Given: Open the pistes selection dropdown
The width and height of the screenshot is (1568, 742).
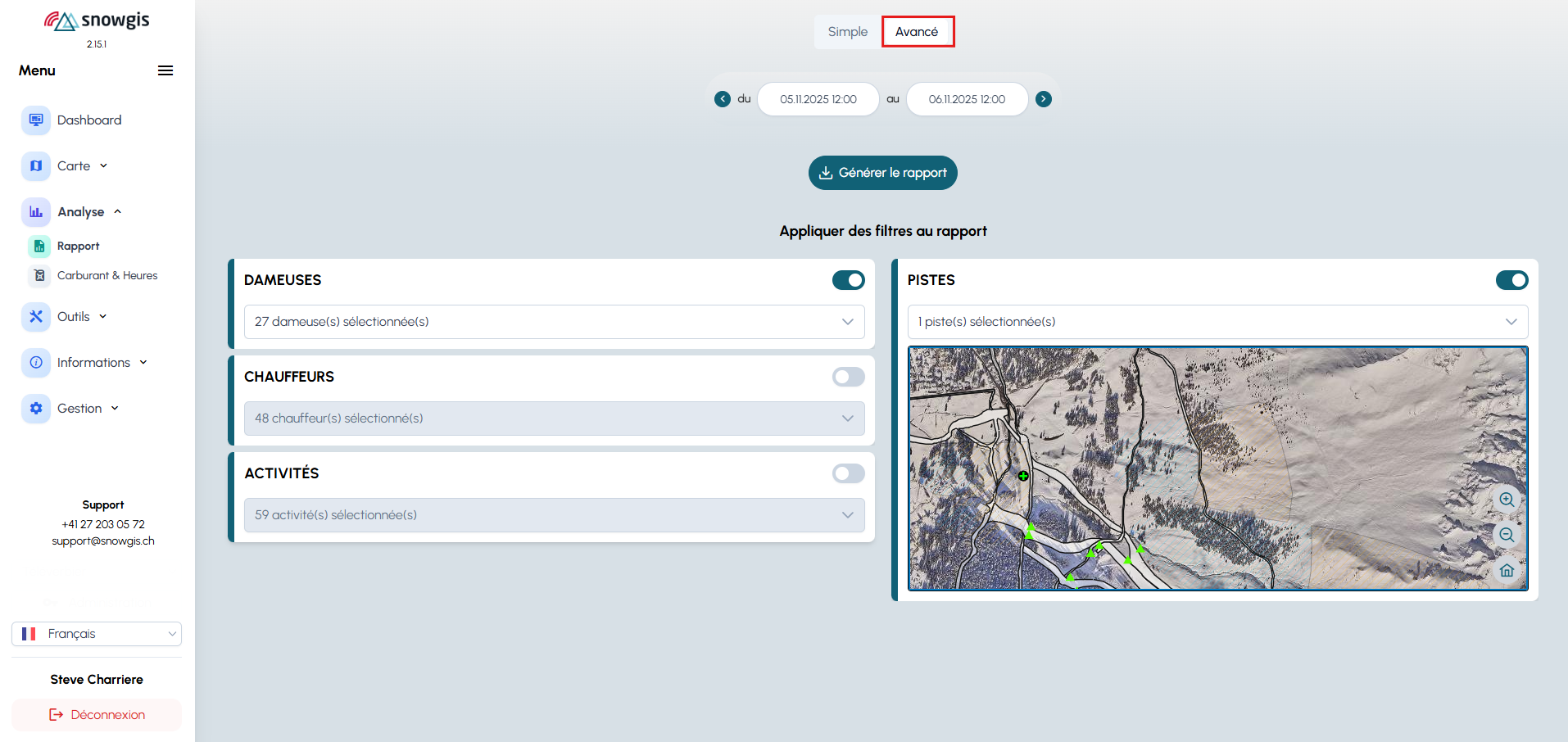Looking at the screenshot, I should click(x=1217, y=322).
